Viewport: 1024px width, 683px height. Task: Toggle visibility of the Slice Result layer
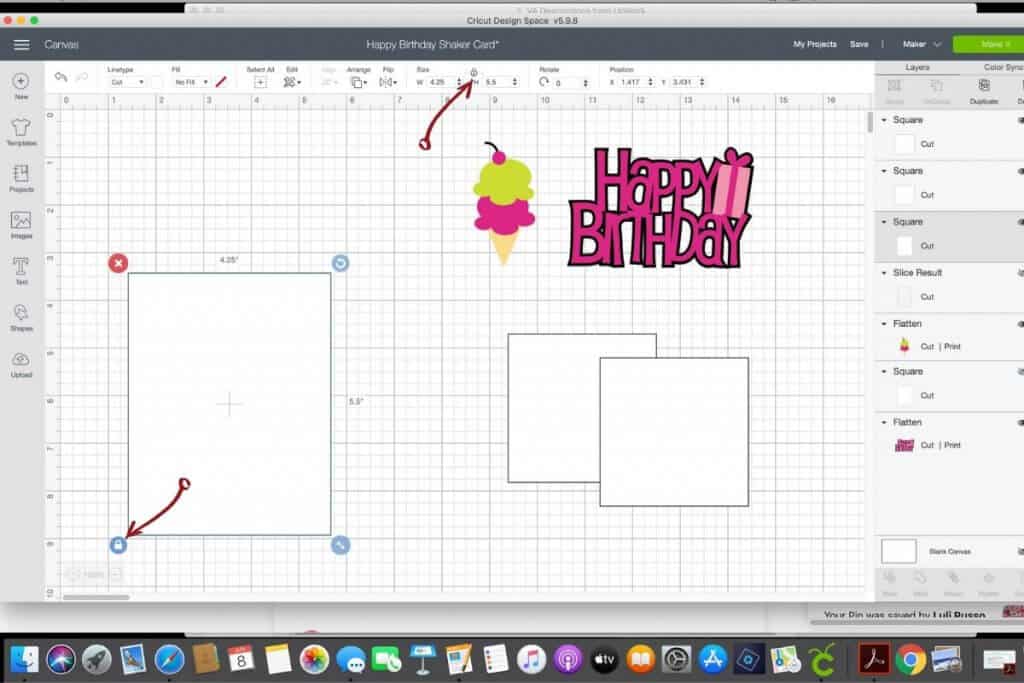click(x=1020, y=273)
